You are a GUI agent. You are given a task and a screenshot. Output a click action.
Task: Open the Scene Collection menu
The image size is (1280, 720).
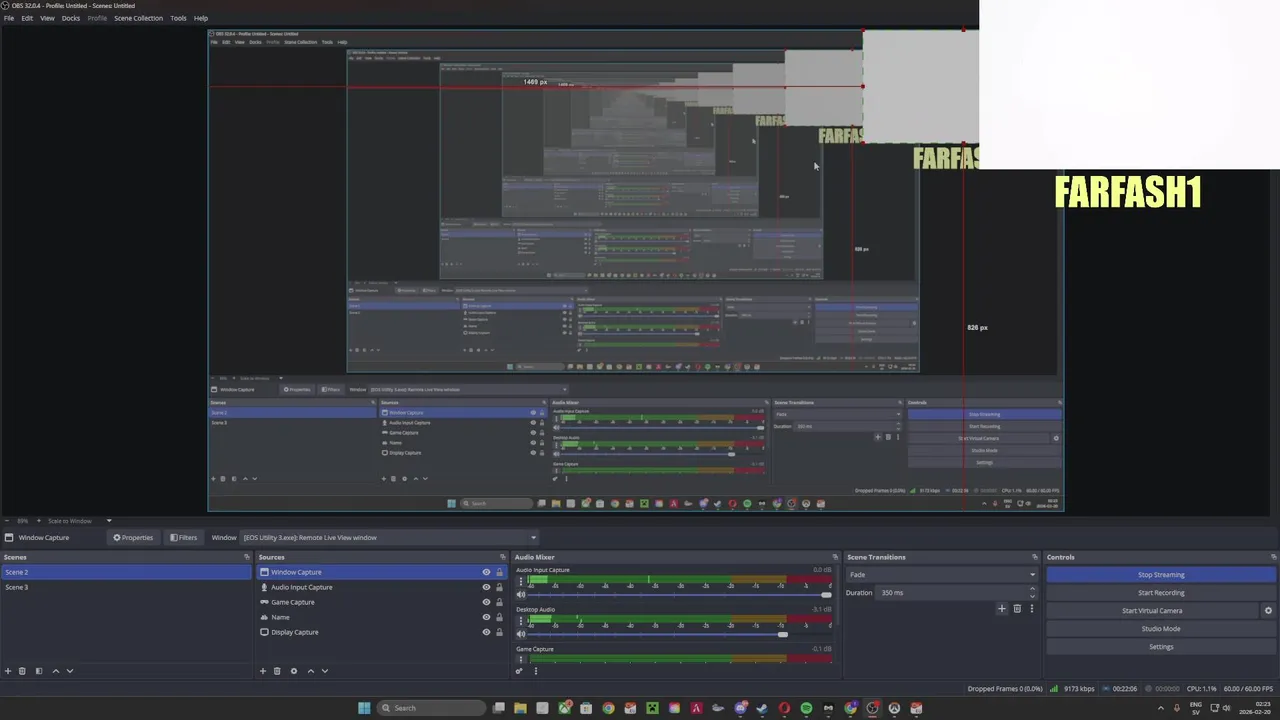coord(138,18)
